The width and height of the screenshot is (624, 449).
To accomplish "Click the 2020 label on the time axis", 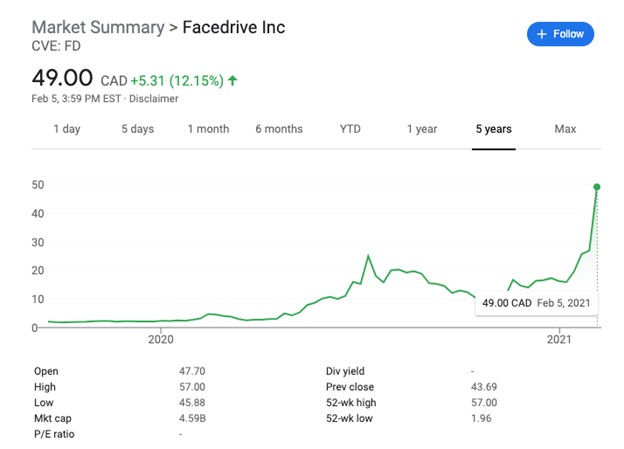I will 161,340.
